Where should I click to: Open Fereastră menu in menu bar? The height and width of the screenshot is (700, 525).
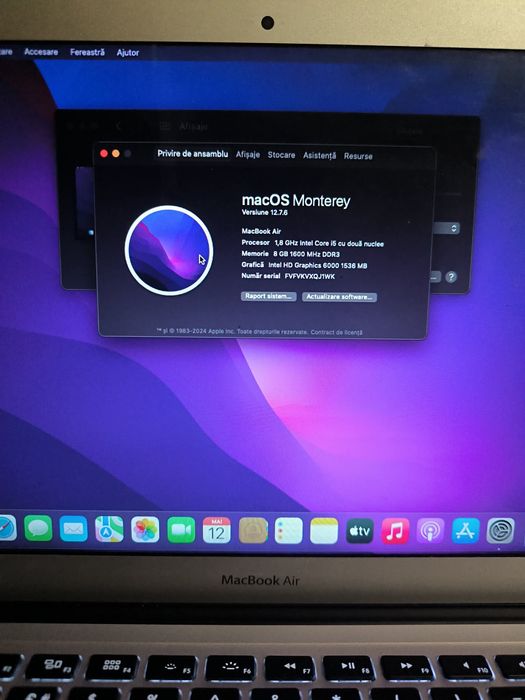point(87,52)
